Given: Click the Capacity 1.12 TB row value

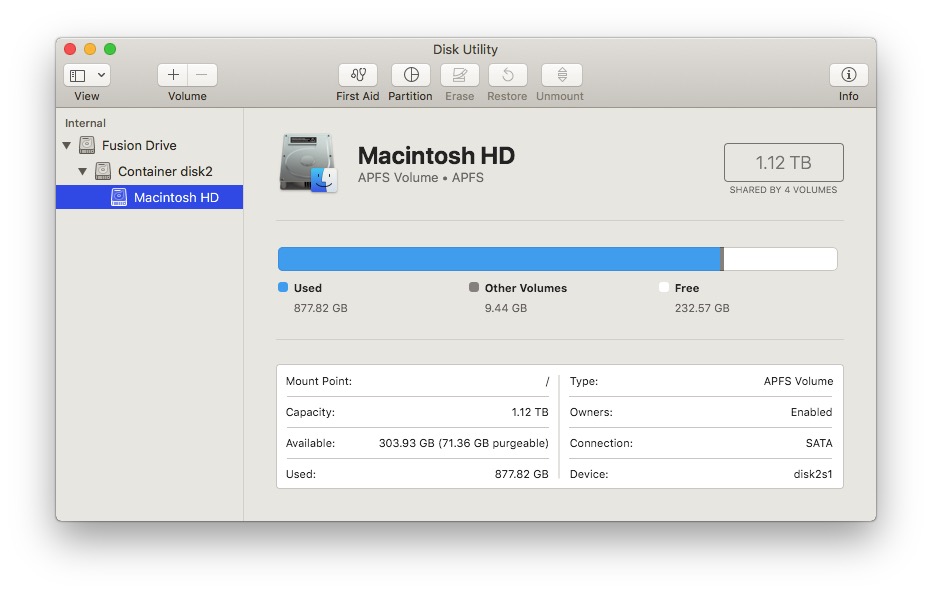Looking at the screenshot, I should [530, 412].
